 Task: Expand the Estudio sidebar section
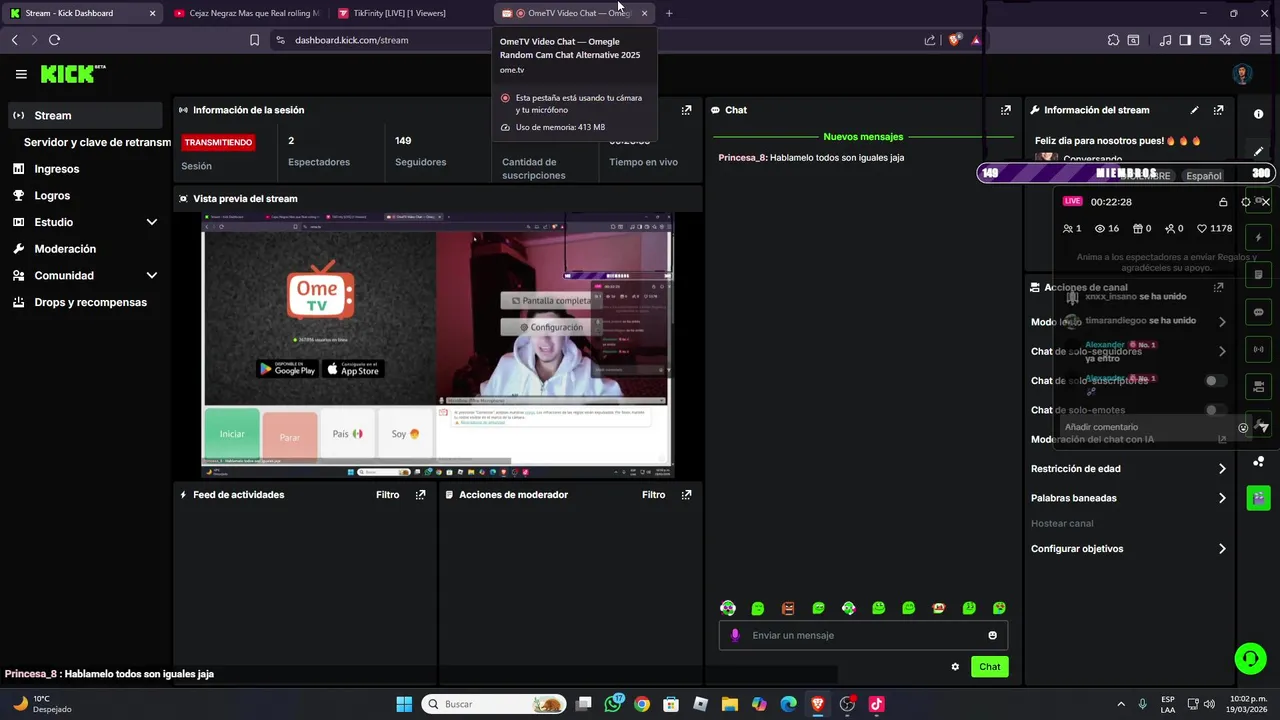click(152, 222)
